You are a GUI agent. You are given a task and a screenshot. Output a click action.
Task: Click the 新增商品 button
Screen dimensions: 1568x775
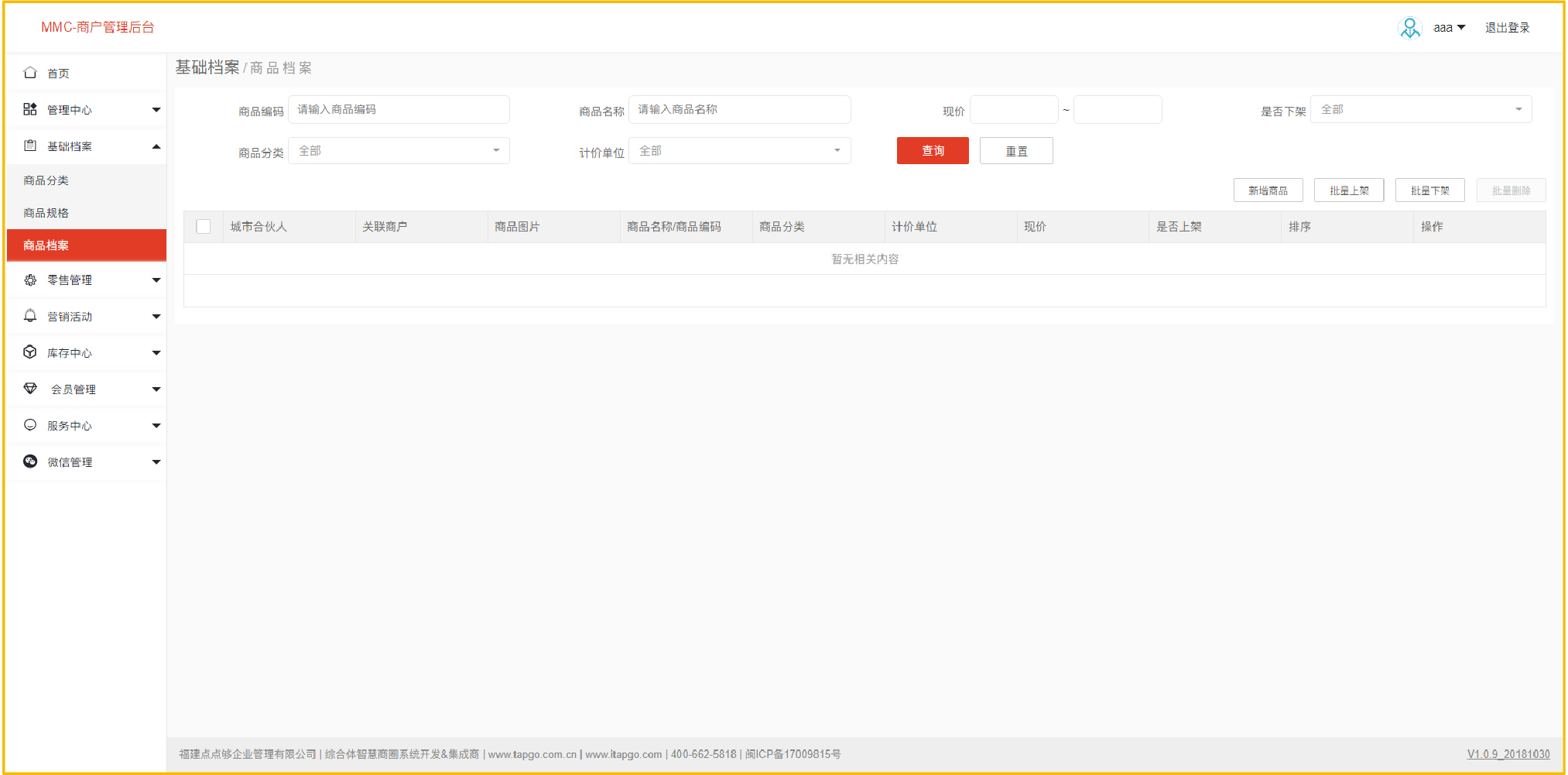point(1268,190)
